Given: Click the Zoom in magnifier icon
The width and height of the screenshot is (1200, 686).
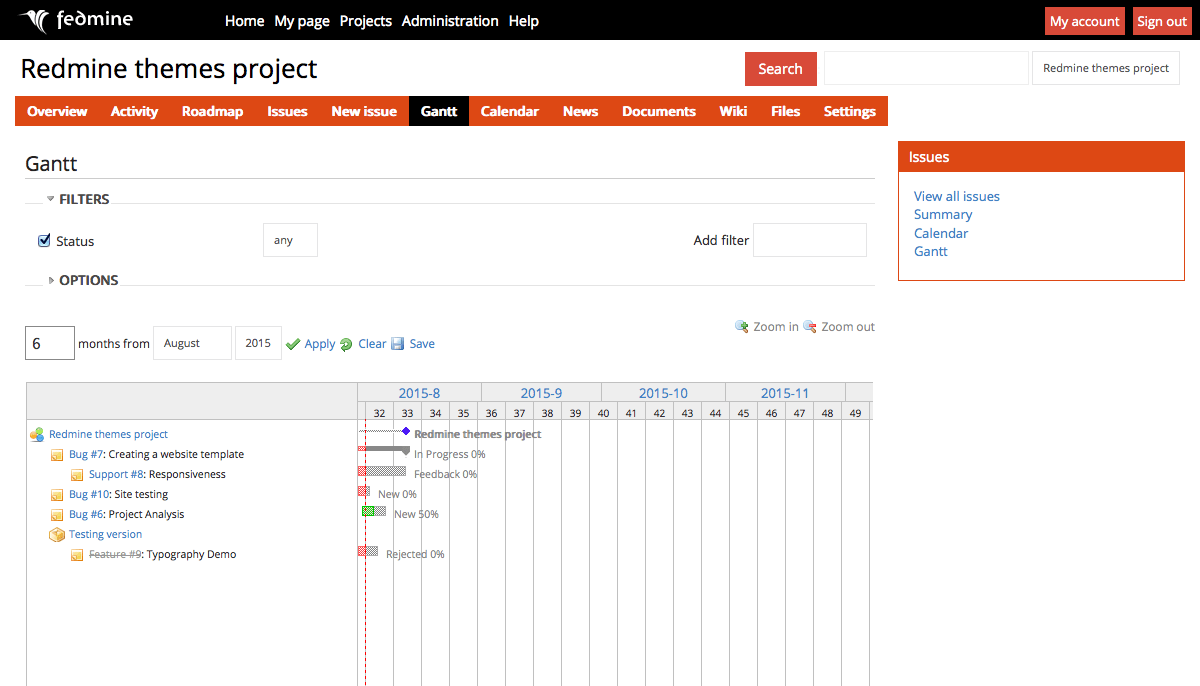Looking at the screenshot, I should (x=742, y=326).
